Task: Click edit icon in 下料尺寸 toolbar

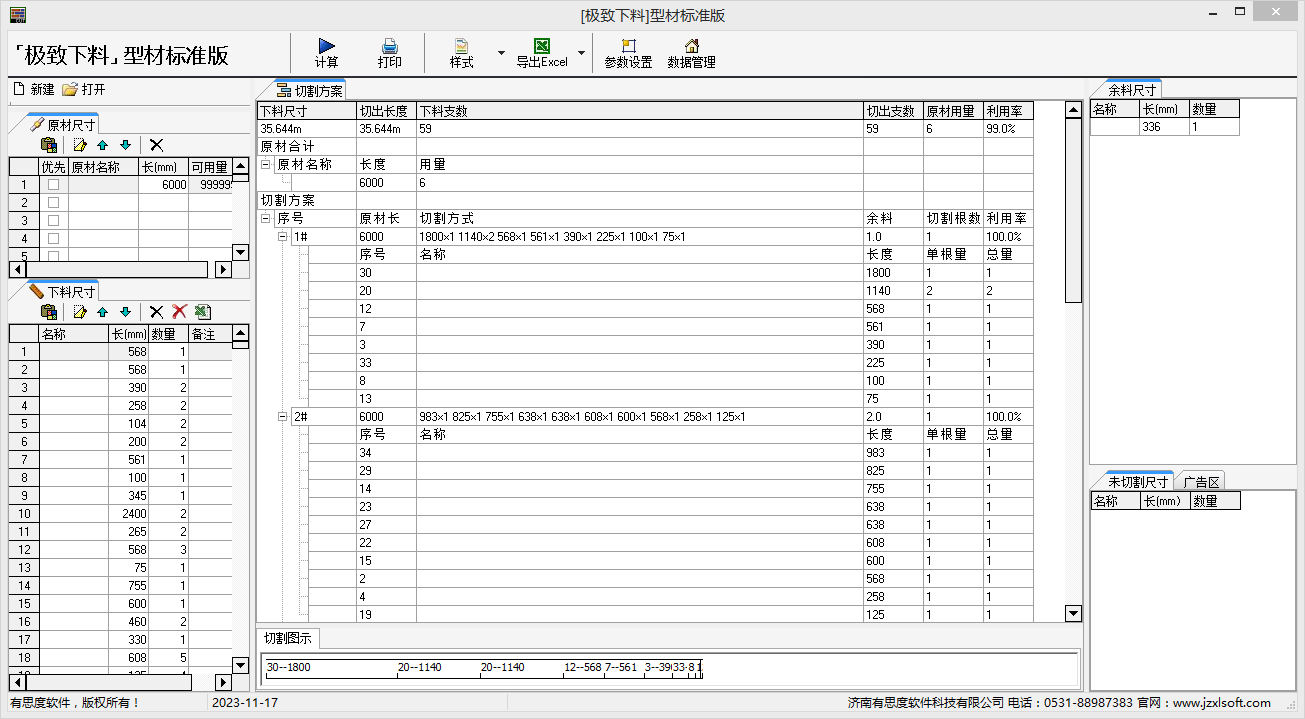Action: click(x=80, y=312)
